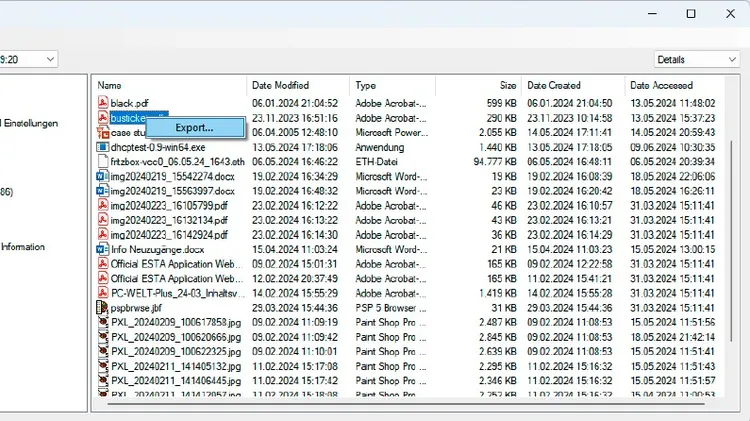The height and width of the screenshot is (421, 750).
Task: Click the 06.04.2005 12:48:10 modified date
Action: (295, 133)
